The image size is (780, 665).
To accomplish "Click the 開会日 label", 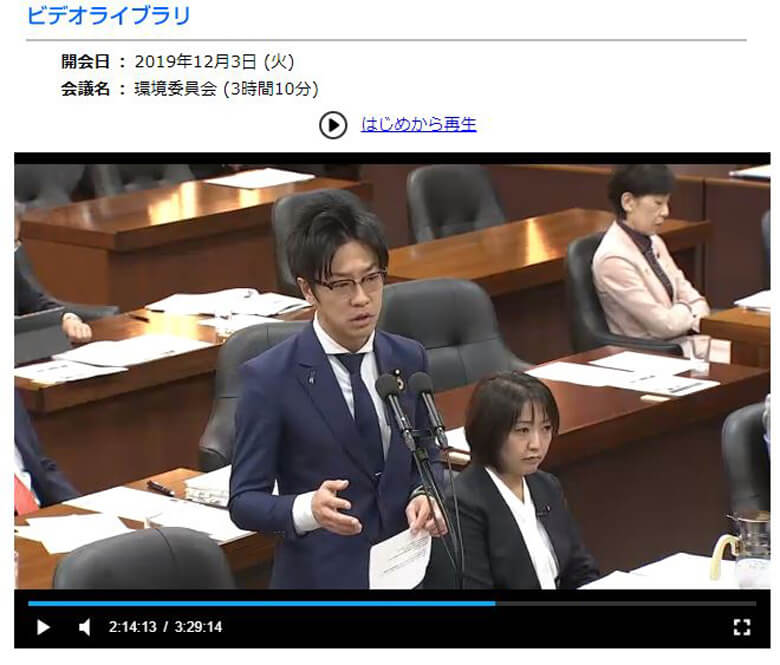I will 85,62.
